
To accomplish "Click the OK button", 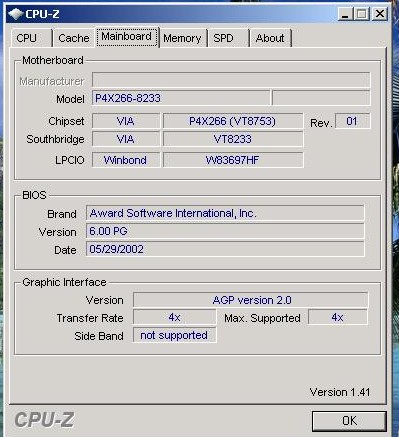I will 349,421.
